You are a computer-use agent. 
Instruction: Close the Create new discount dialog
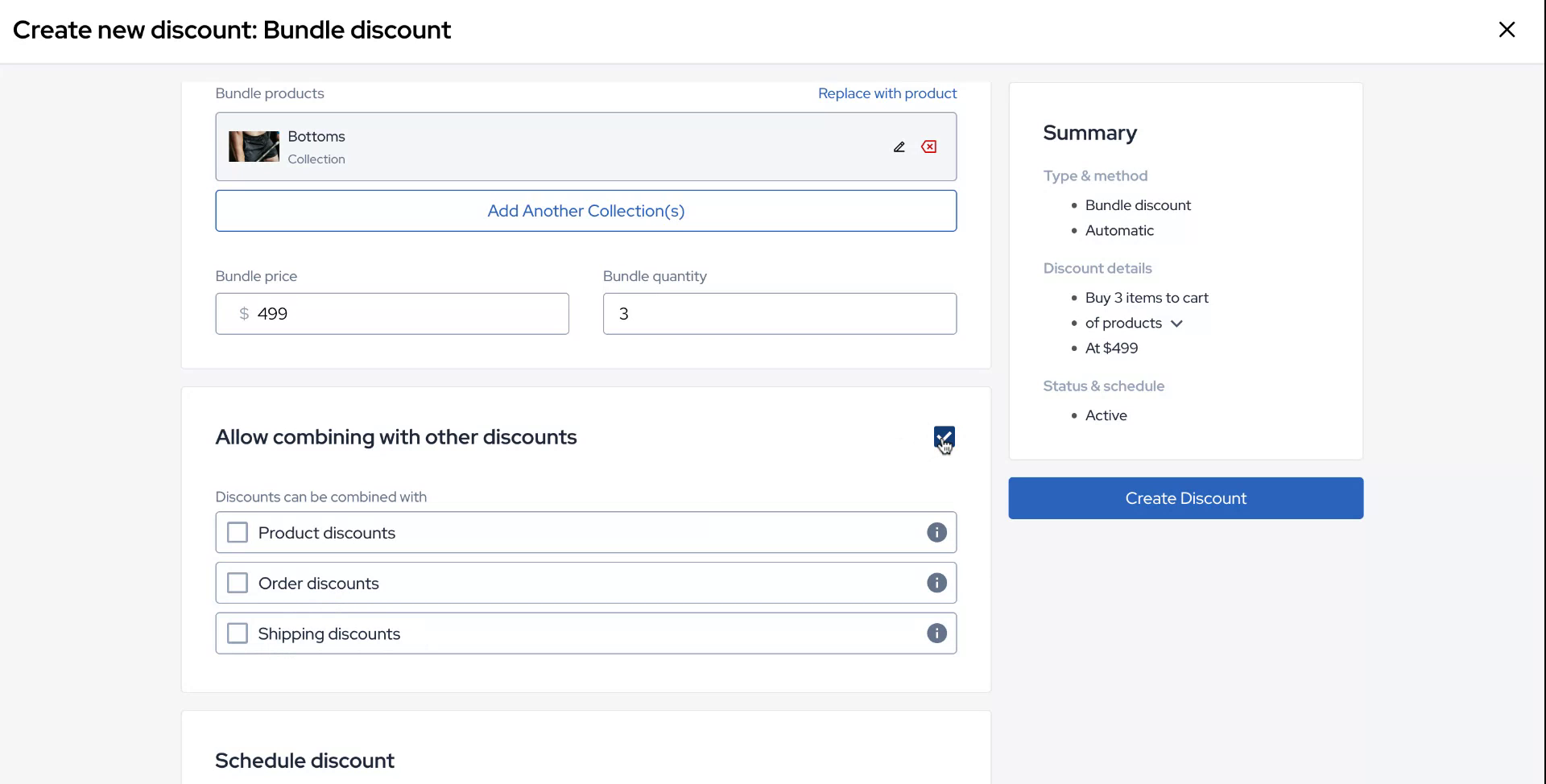pos(1507,30)
